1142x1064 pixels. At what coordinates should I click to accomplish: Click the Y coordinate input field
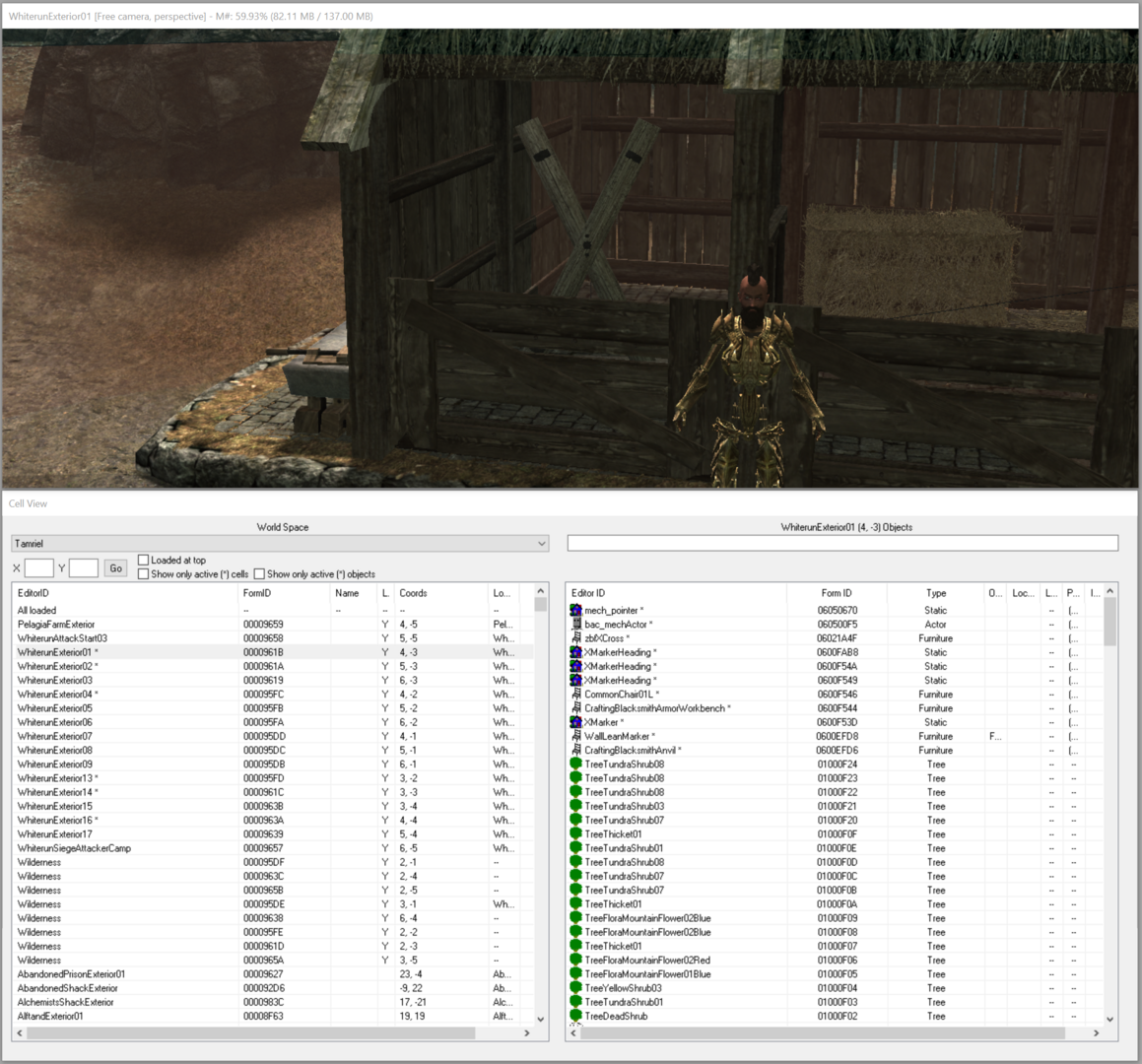point(84,568)
